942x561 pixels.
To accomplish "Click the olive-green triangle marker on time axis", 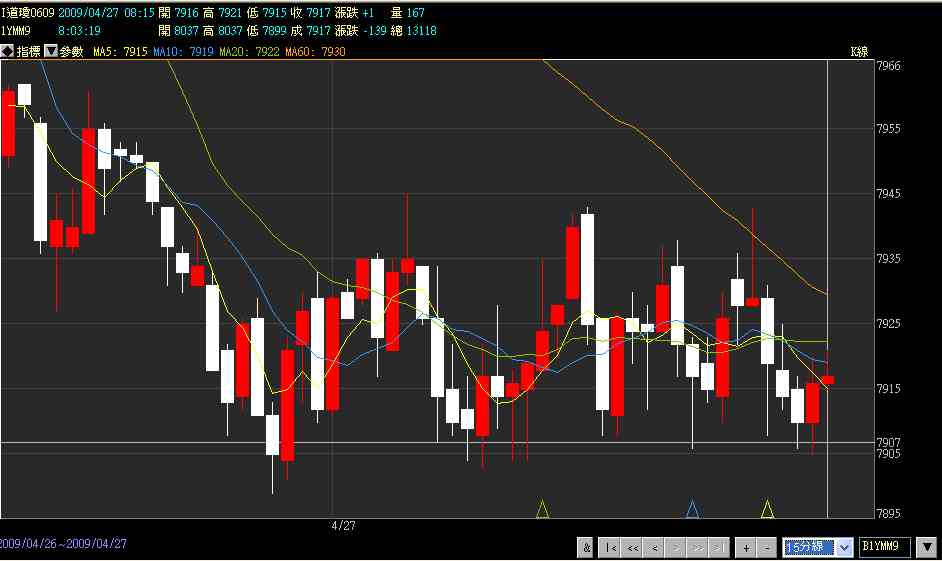I will point(542,509).
